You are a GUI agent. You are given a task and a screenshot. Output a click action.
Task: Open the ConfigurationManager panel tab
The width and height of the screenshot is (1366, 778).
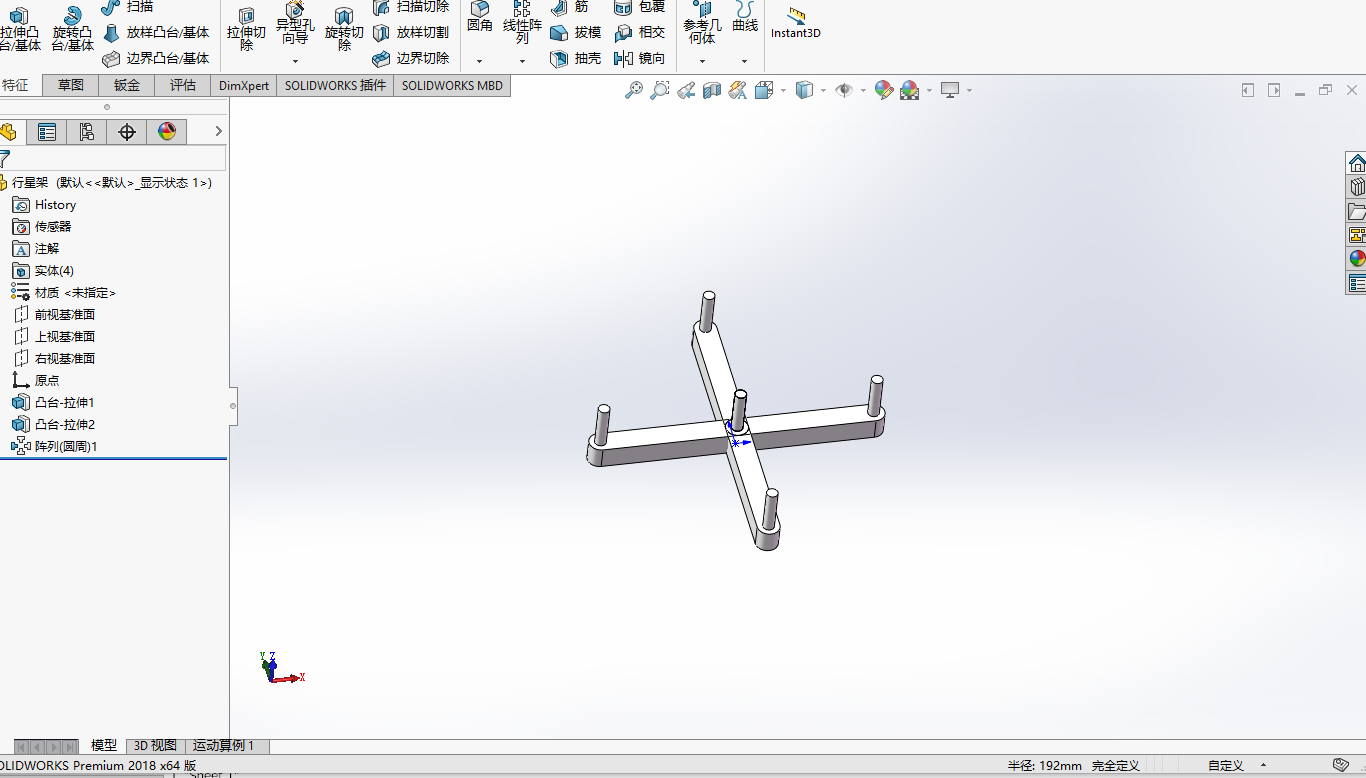tap(87, 132)
